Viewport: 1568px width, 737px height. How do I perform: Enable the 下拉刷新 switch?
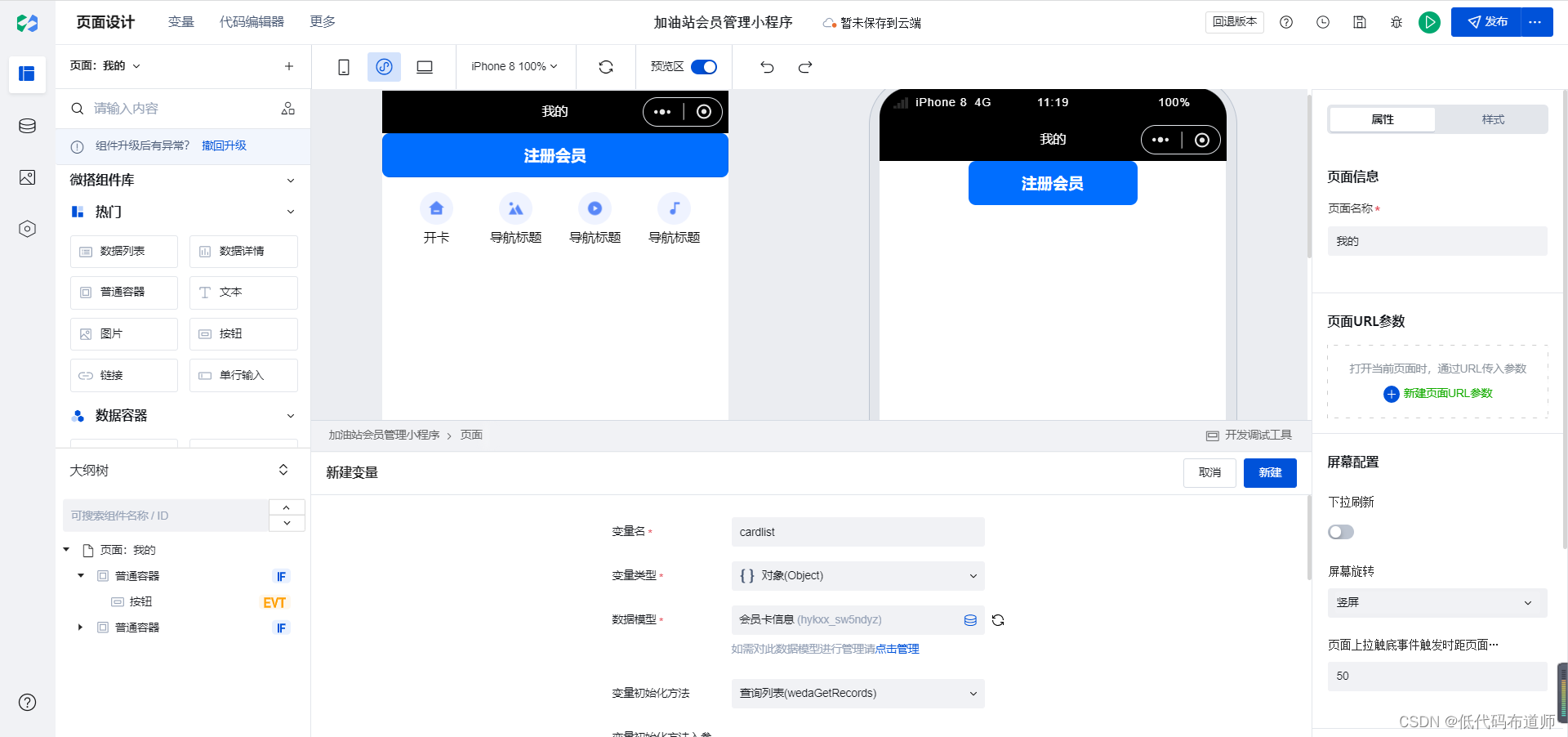point(1341,532)
